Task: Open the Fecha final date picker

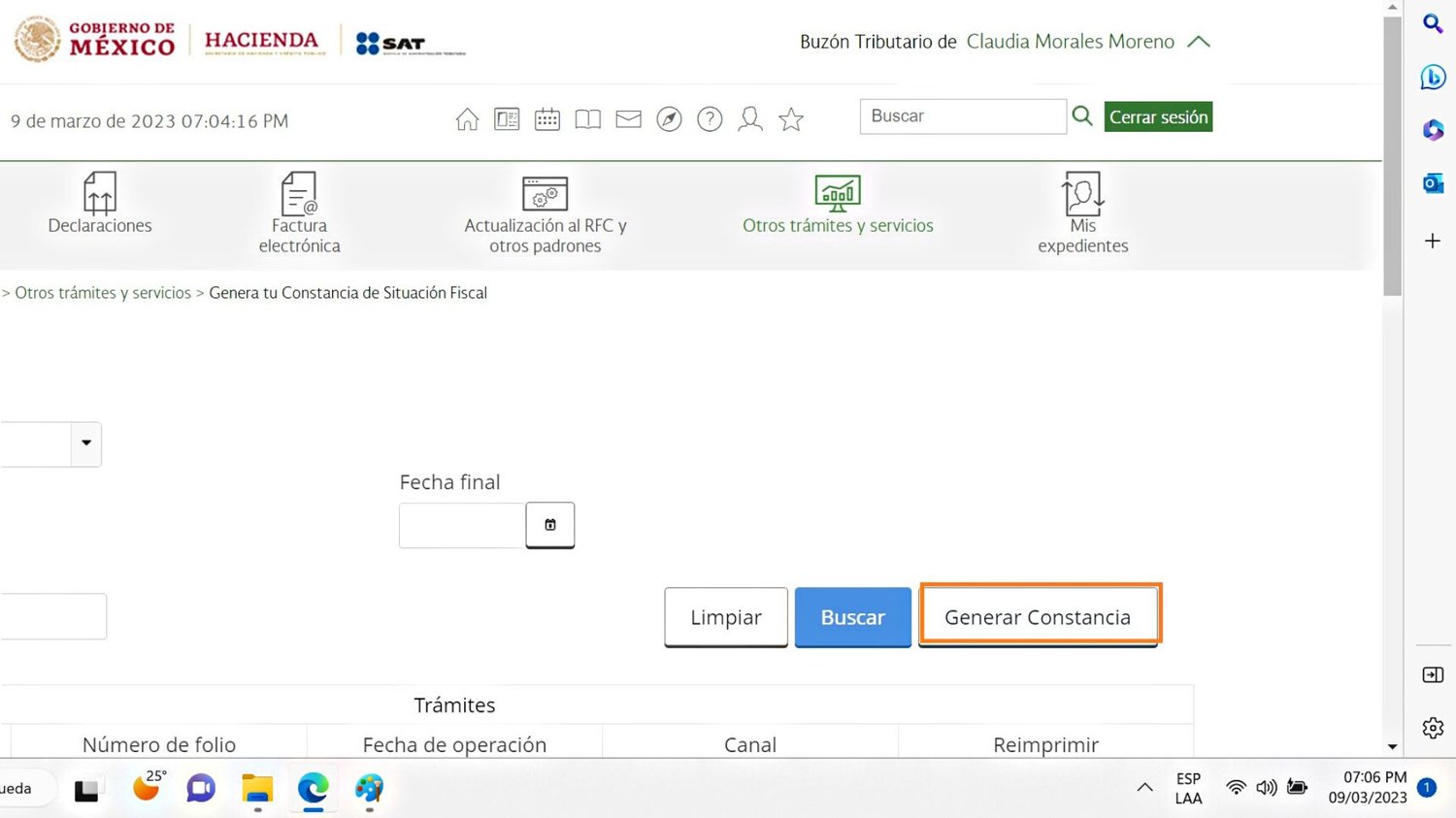Action: pos(549,525)
